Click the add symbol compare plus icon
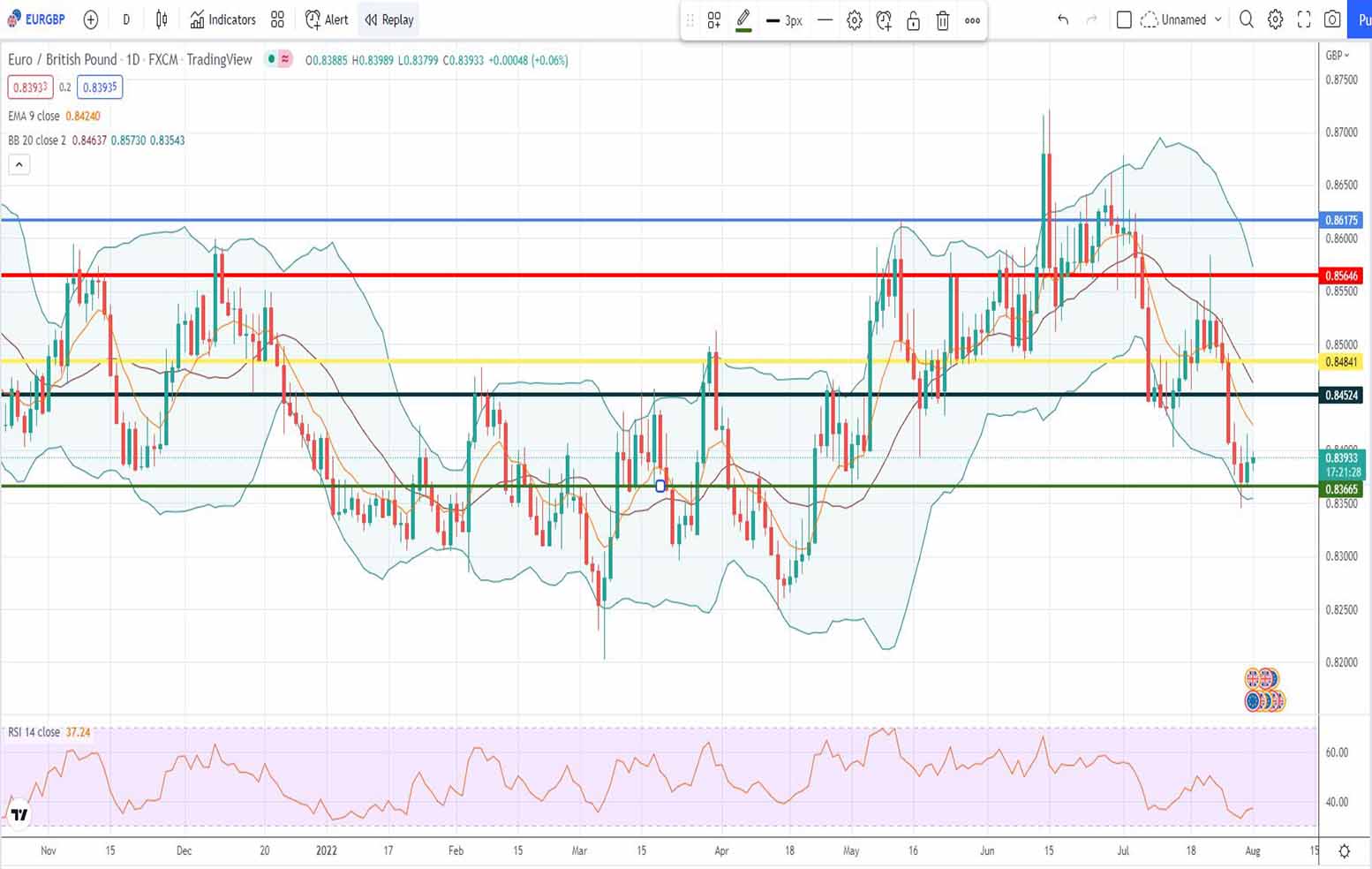Image resolution: width=1372 pixels, height=869 pixels. click(91, 19)
